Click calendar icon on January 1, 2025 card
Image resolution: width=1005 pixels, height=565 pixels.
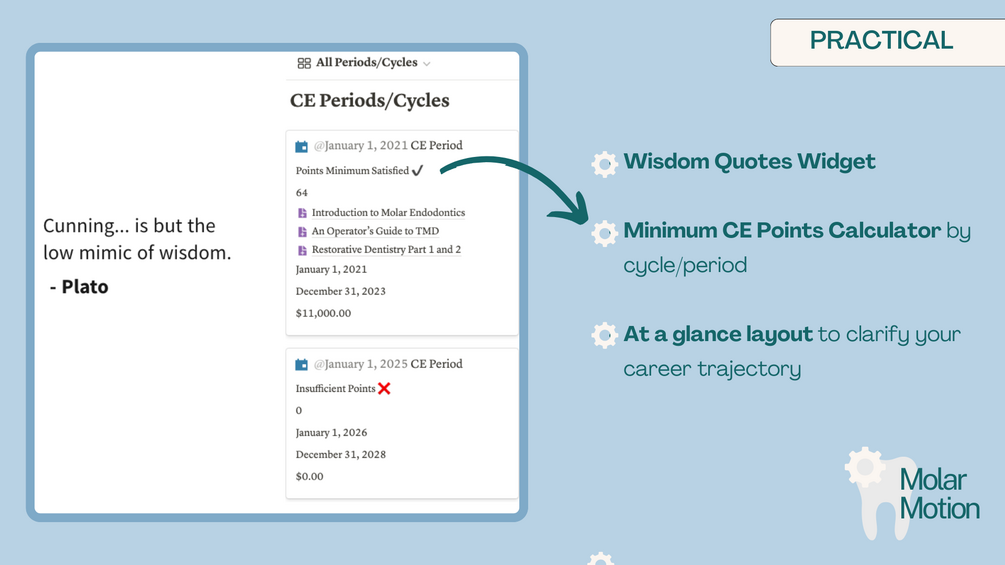[301, 365]
